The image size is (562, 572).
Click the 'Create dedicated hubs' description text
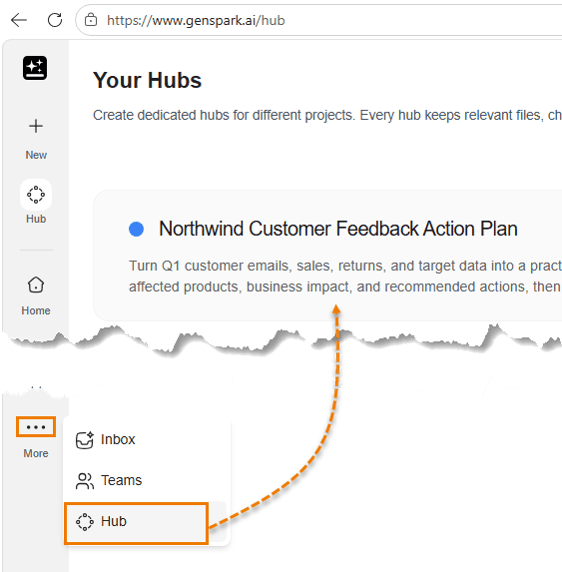[327, 115]
